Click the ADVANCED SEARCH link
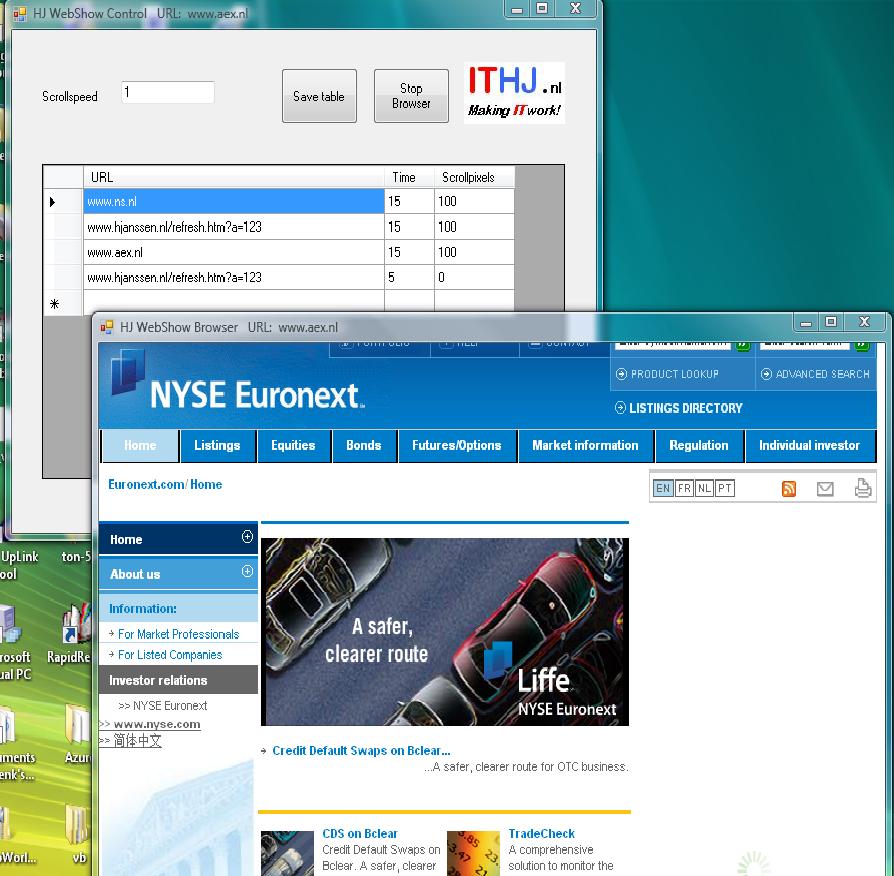The width and height of the screenshot is (894, 876). [815, 374]
